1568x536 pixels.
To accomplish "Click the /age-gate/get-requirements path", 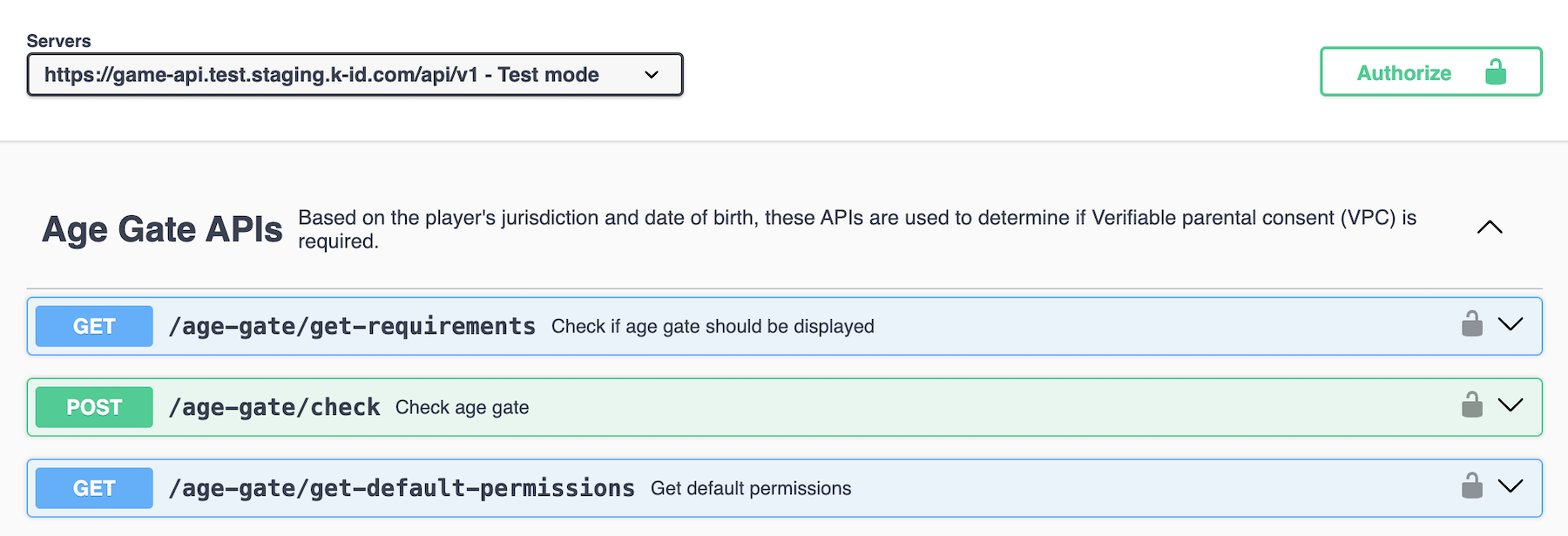I will pyautogui.click(x=352, y=326).
